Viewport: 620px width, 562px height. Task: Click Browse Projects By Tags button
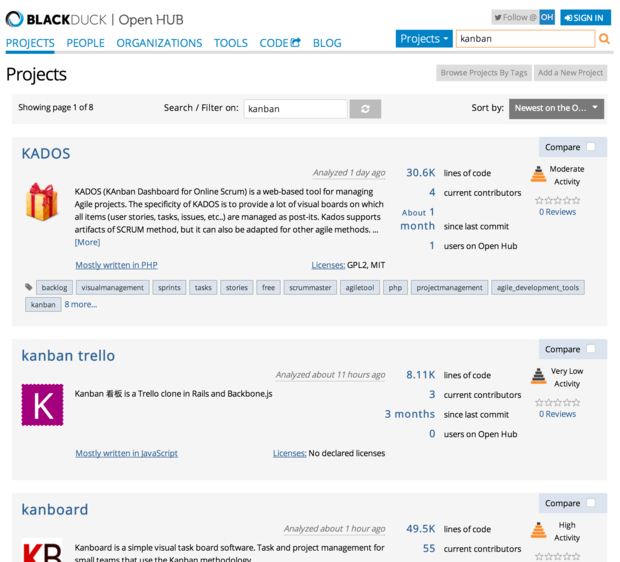coord(484,73)
